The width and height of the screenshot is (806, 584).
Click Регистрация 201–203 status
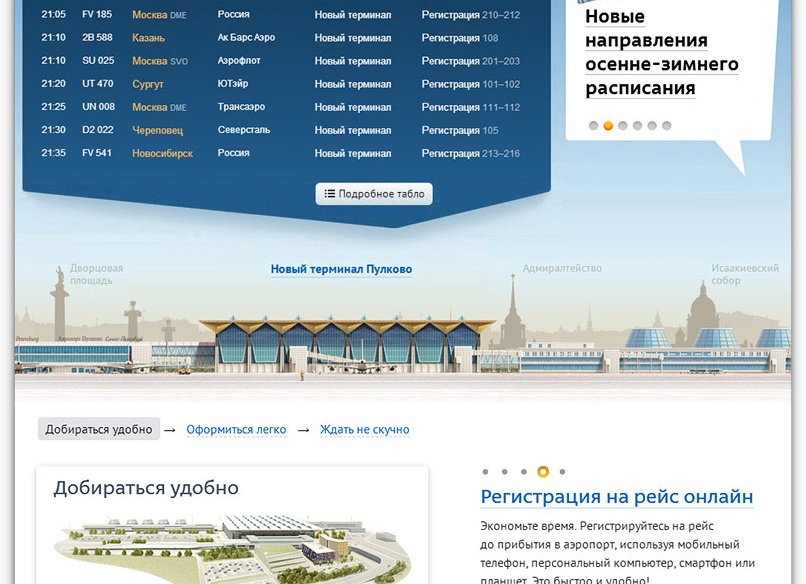[471, 61]
